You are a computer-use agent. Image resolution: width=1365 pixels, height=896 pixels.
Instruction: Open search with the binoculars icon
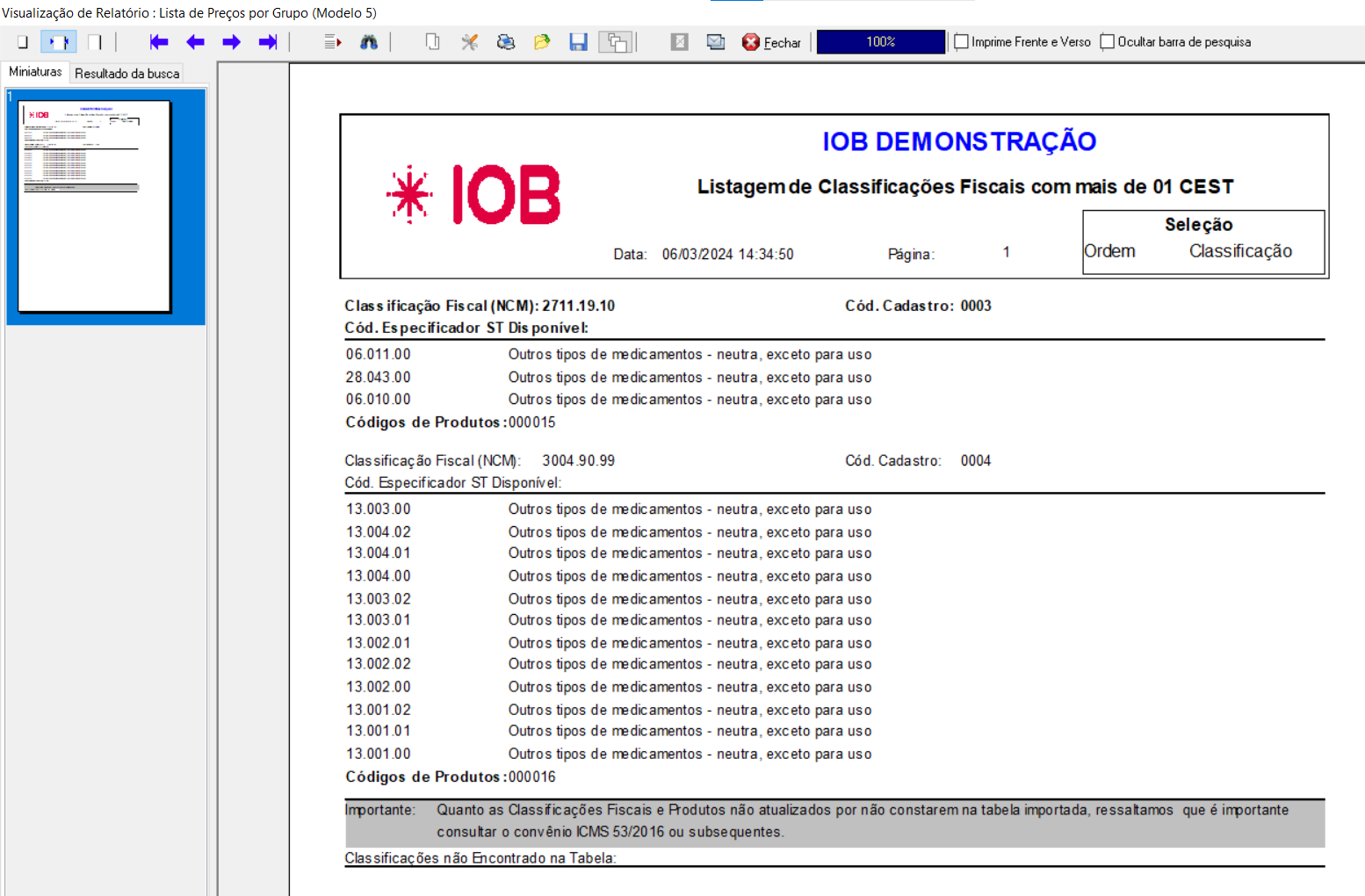[x=369, y=42]
